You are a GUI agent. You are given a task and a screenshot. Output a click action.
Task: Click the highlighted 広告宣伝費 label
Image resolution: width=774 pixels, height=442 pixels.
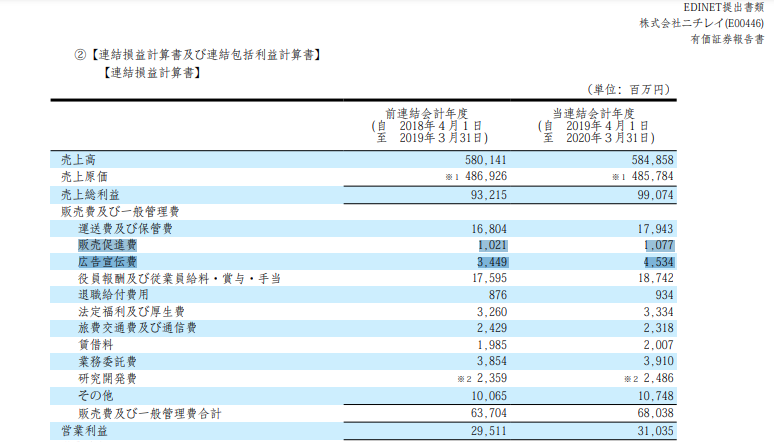click(108, 262)
